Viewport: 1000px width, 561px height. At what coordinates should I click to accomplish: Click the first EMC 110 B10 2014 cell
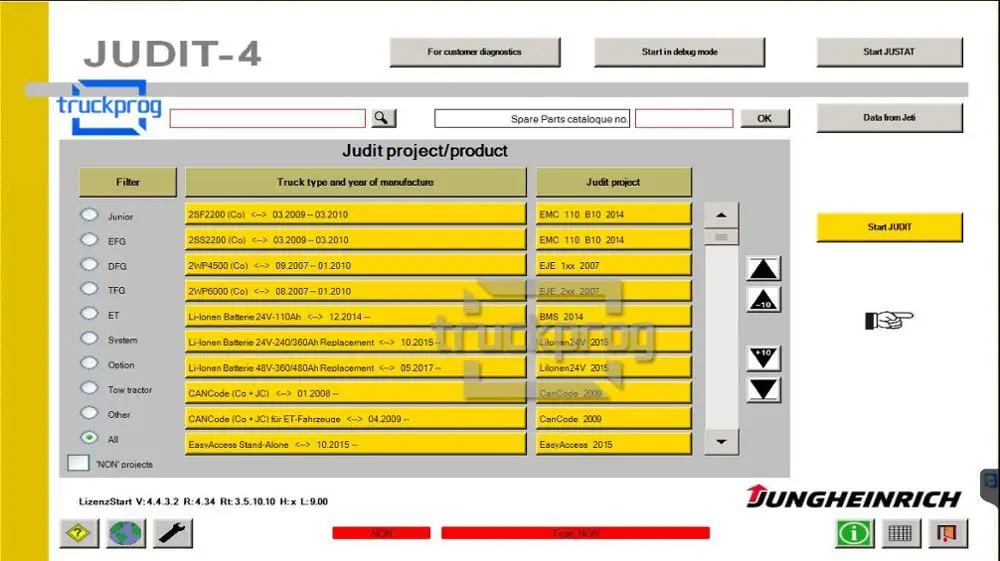click(x=614, y=214)
